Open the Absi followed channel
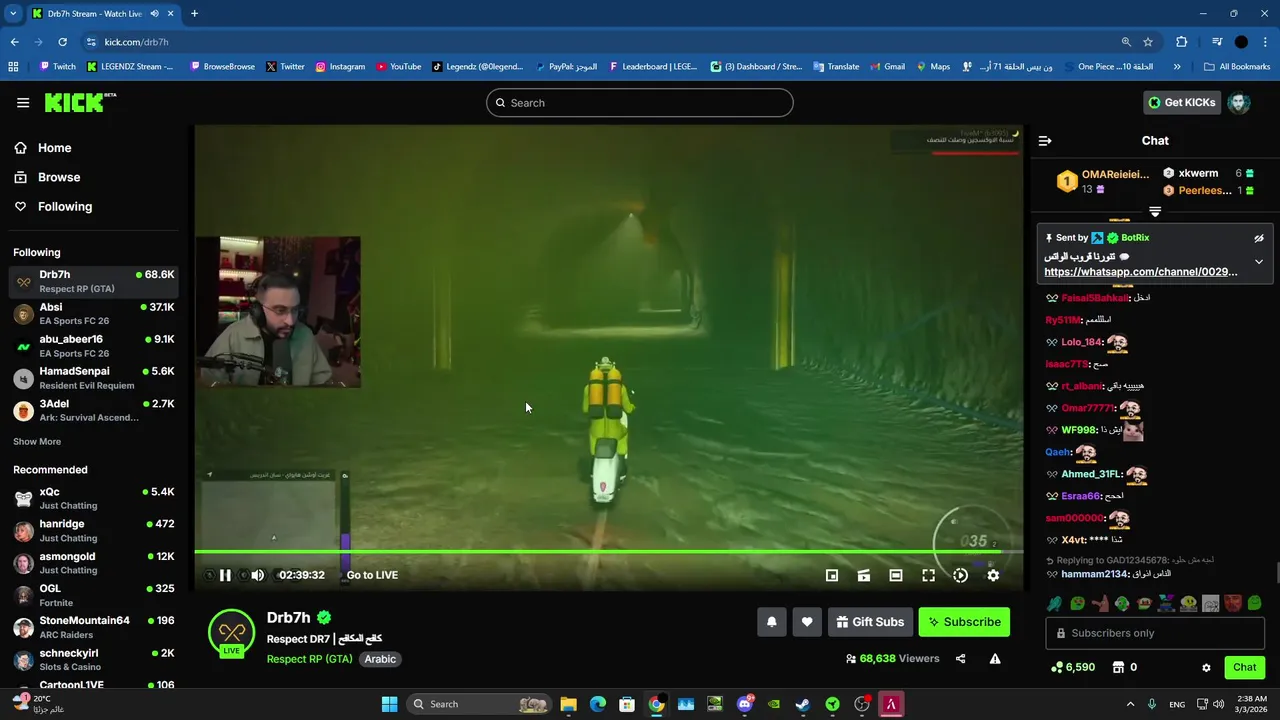Image resolution: width=1280 pixels, height=720 pixels. coord(95,314)
